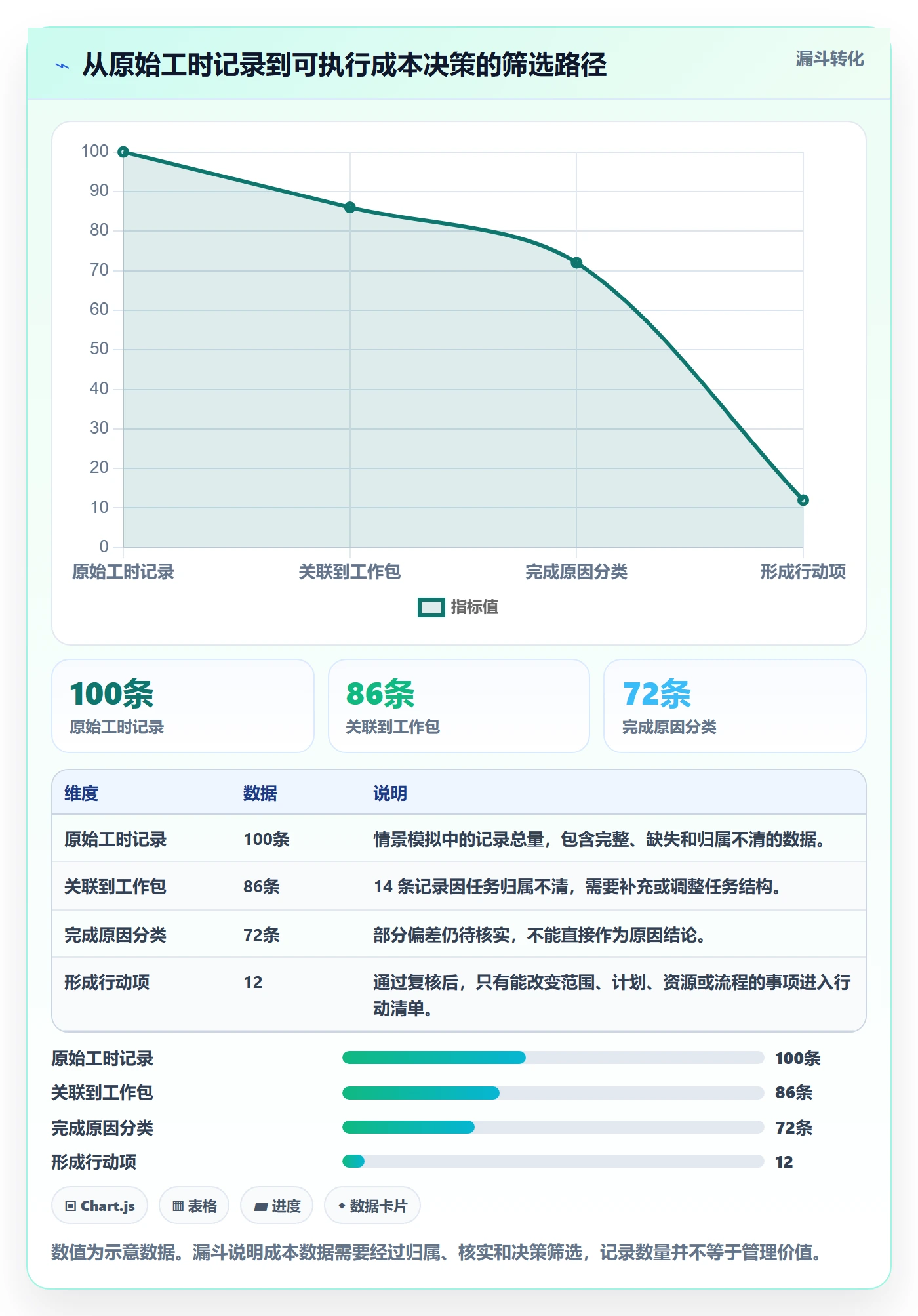
Task: Click the 50 label on the chart y-axis
Action: point(99,349)
